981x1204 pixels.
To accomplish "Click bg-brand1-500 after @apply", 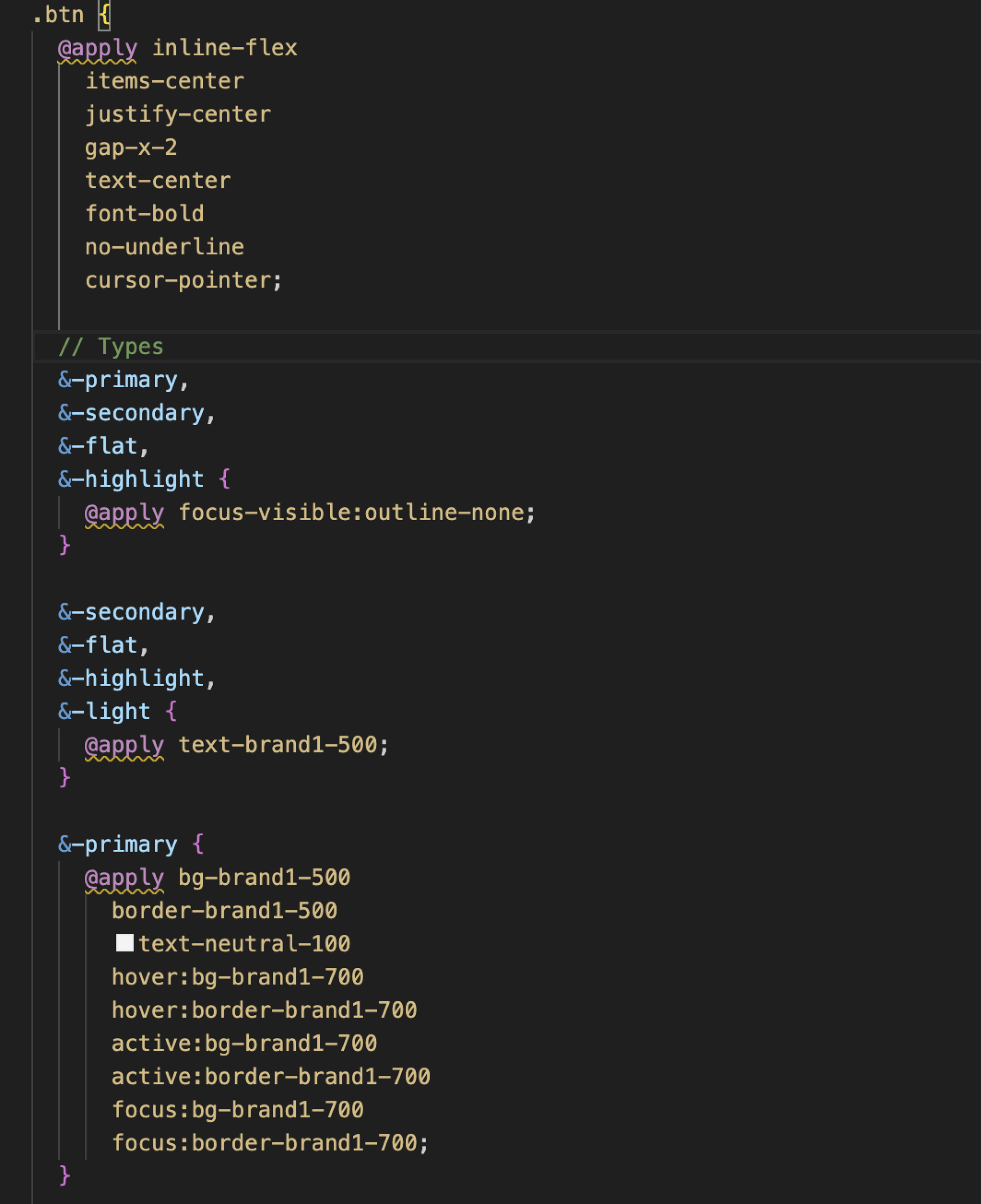I will coord(265,878).
